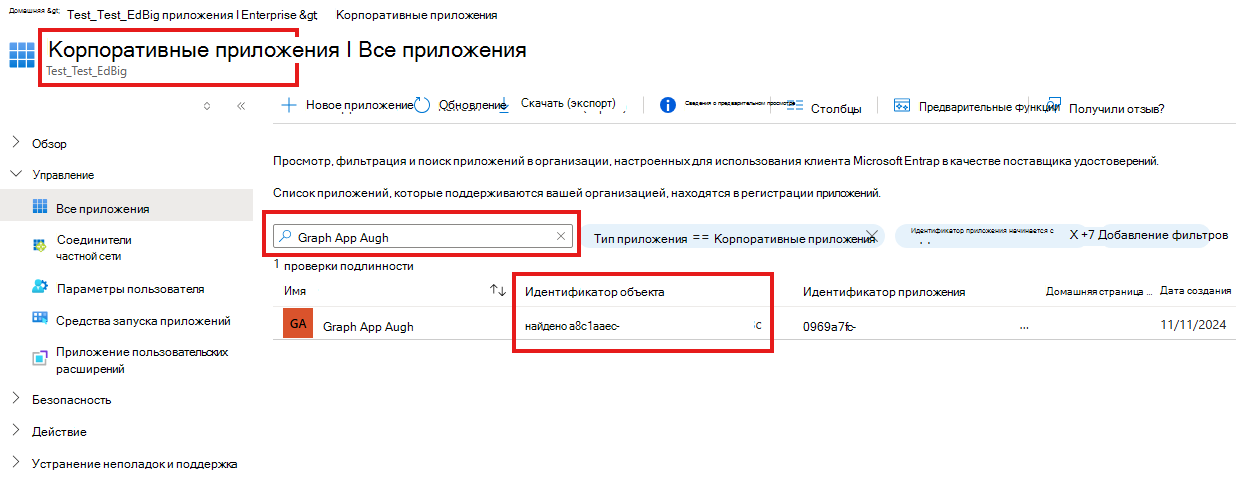Remove the Тип приложения filter
The height and width of the screenshot is (481, 1236).
(x=871, y=236)
